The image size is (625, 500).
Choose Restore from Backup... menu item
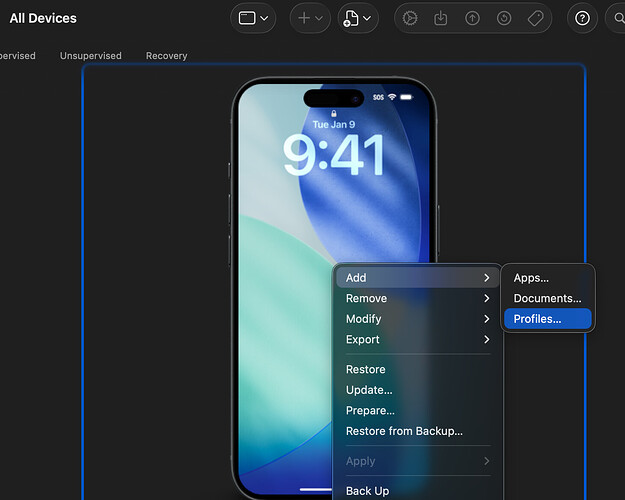point(417,431)
